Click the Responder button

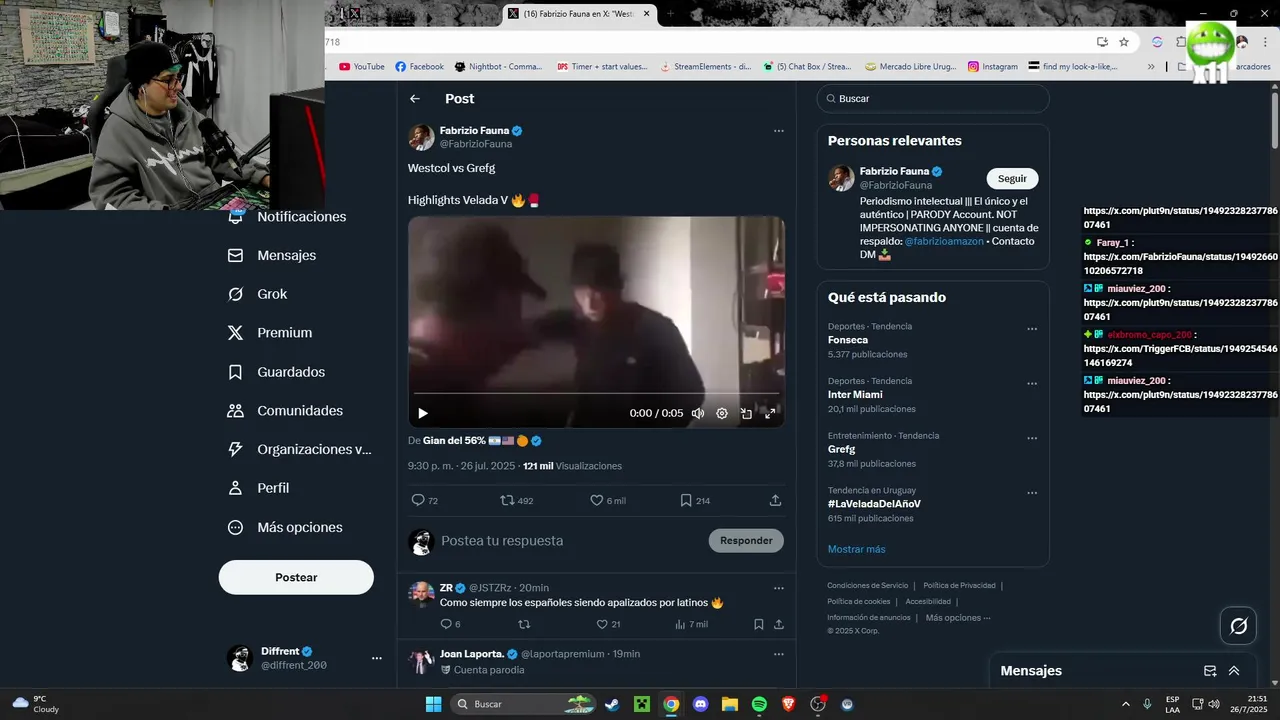(746, 541)
